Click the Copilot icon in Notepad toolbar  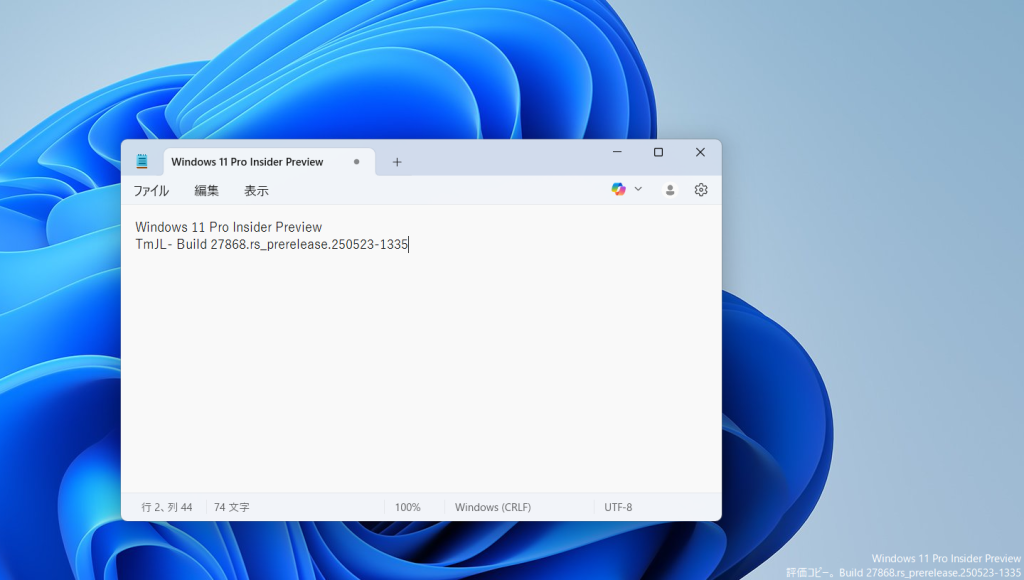click(618, 189)
